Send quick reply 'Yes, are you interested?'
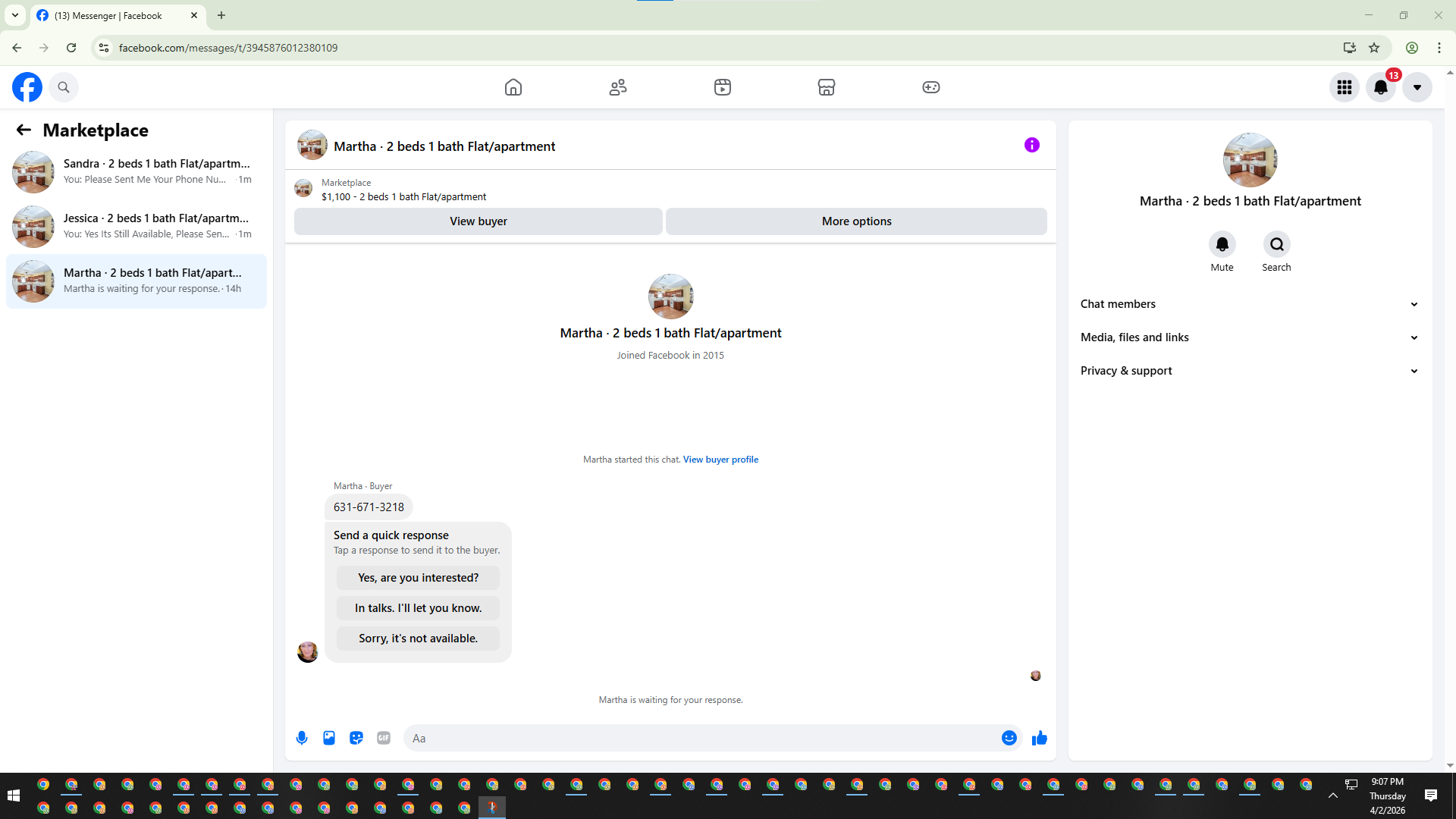 (419, 578)
